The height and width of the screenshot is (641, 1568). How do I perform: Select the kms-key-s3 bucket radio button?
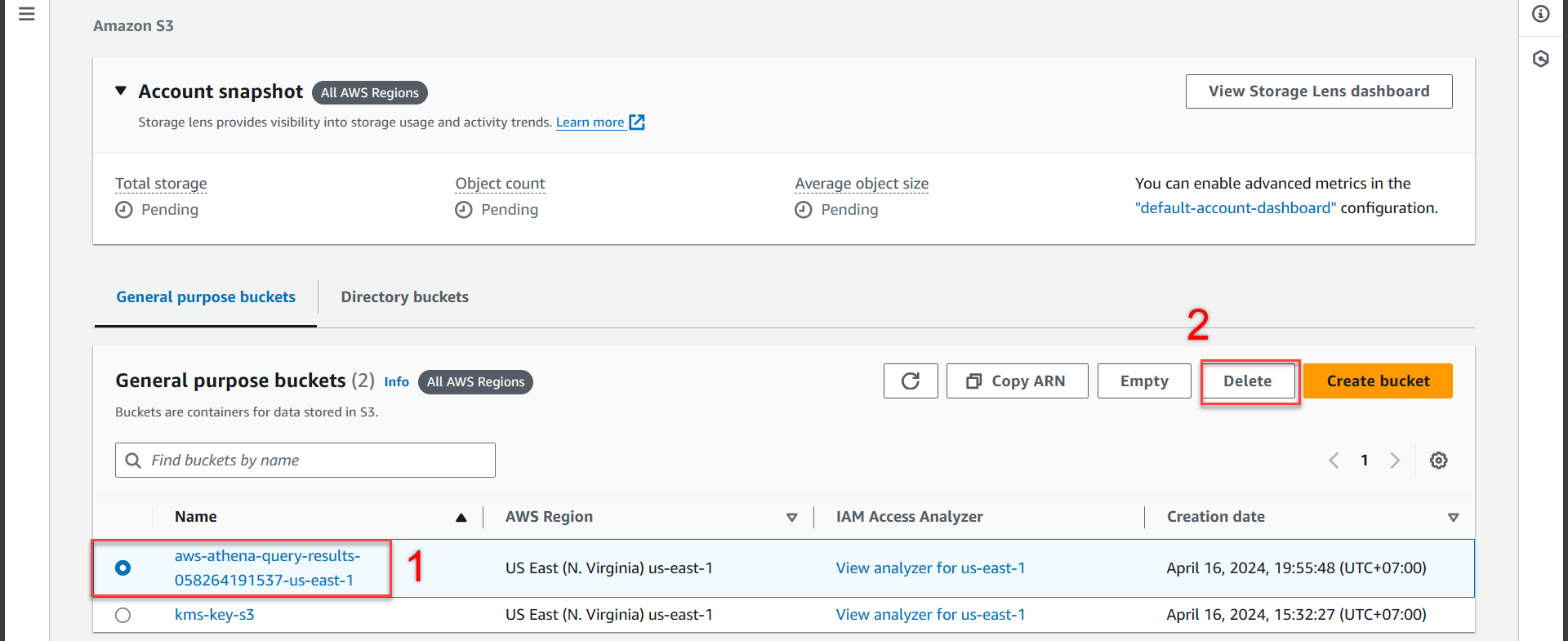coord(122,615)
